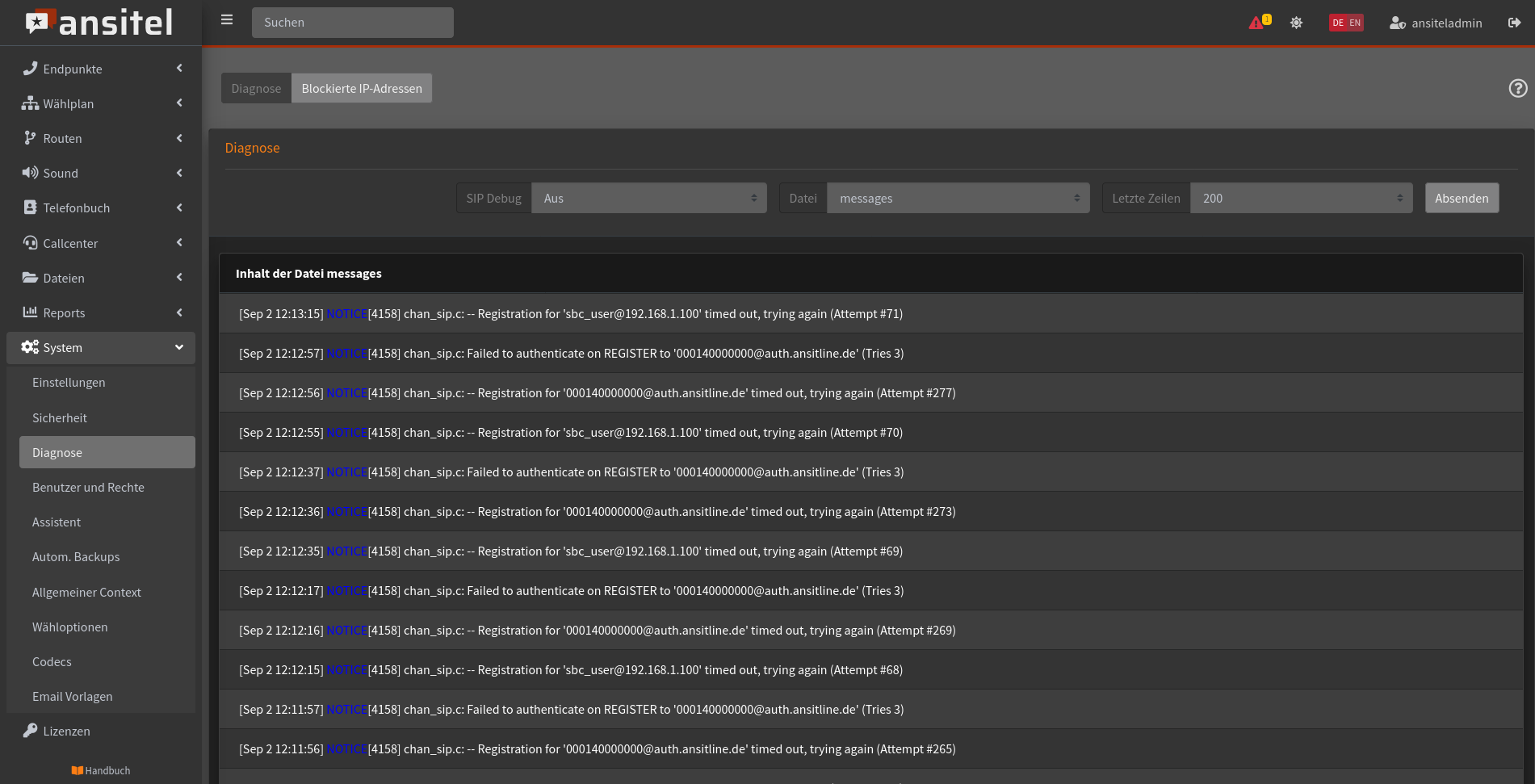The image size is (1535, 784).
Task: Toggle the light/dark theme icon
Action: [x=1296, y=23]
